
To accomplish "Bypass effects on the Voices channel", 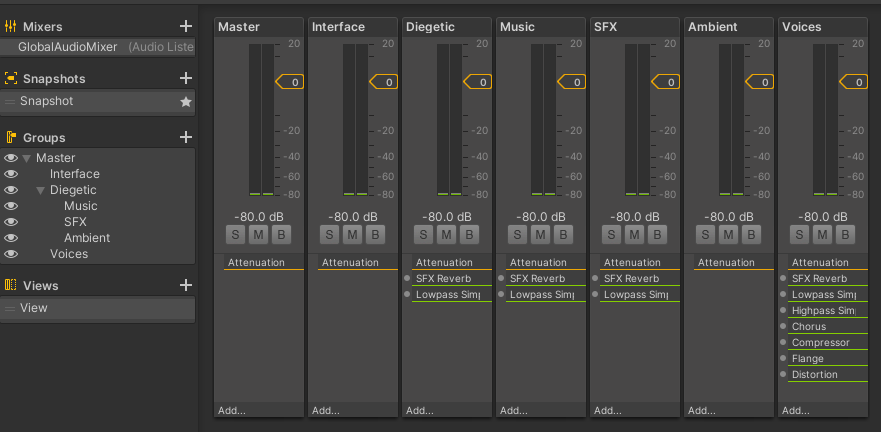I will click(x=845, y=234).
